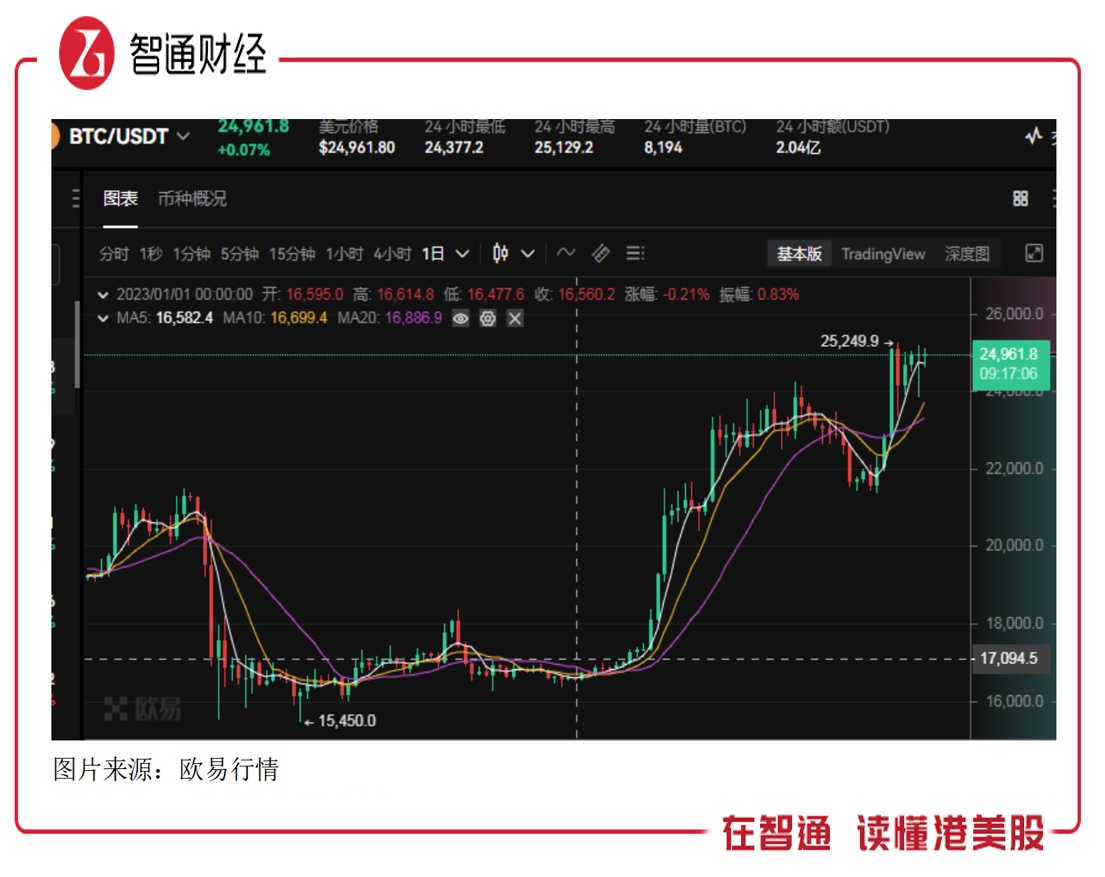Expand chart to fullscreen

(x=1033, y=253)
